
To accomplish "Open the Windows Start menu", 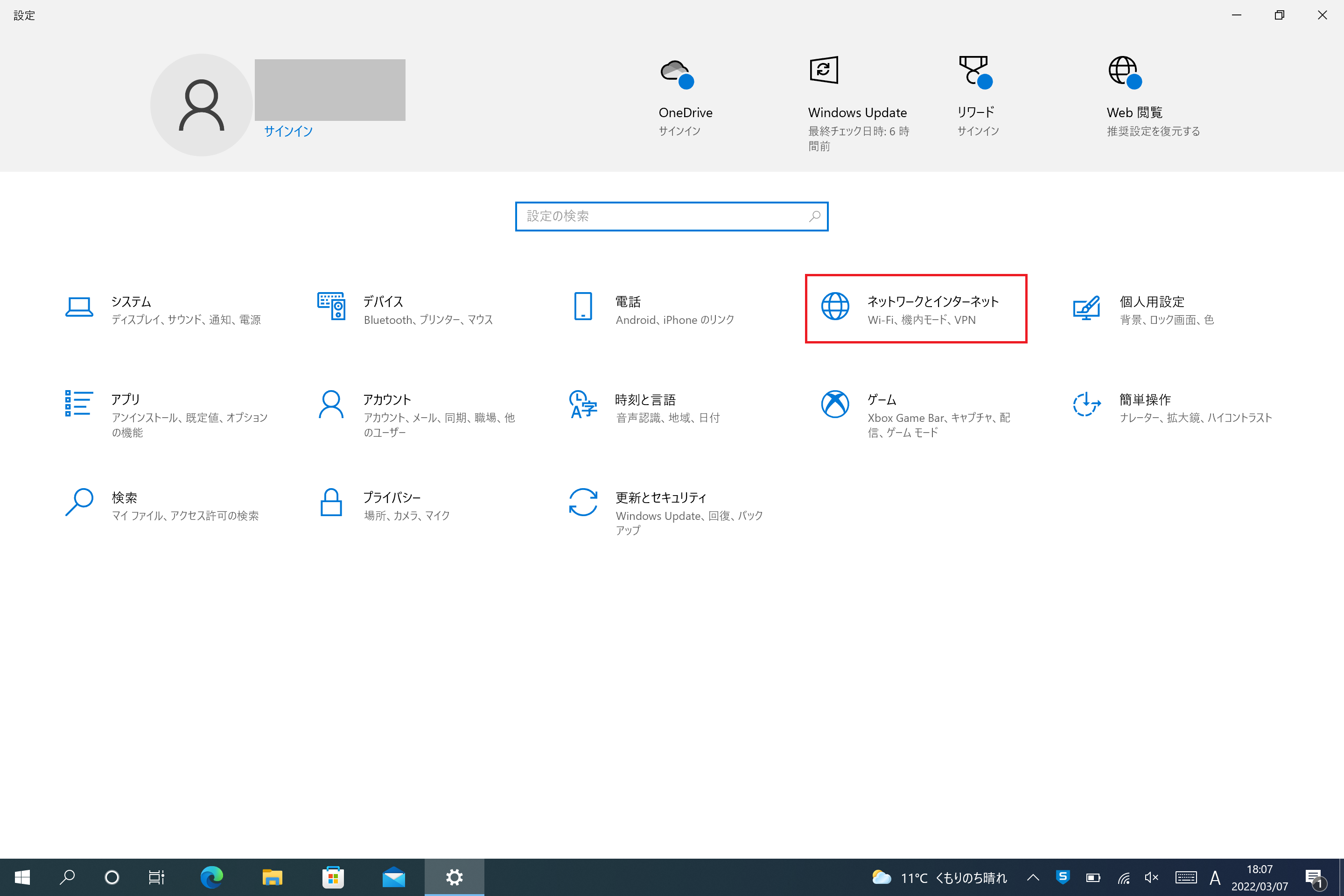I will (22, 877).
